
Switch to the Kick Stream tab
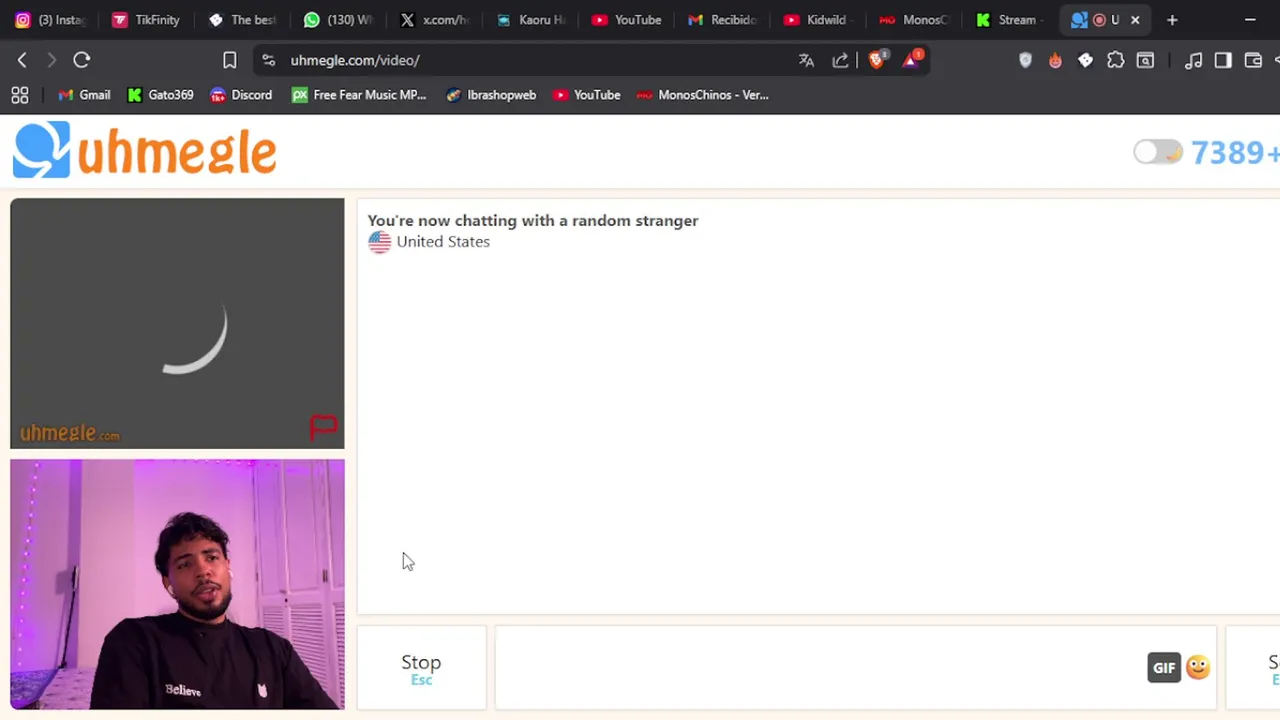pos(1011,20)
